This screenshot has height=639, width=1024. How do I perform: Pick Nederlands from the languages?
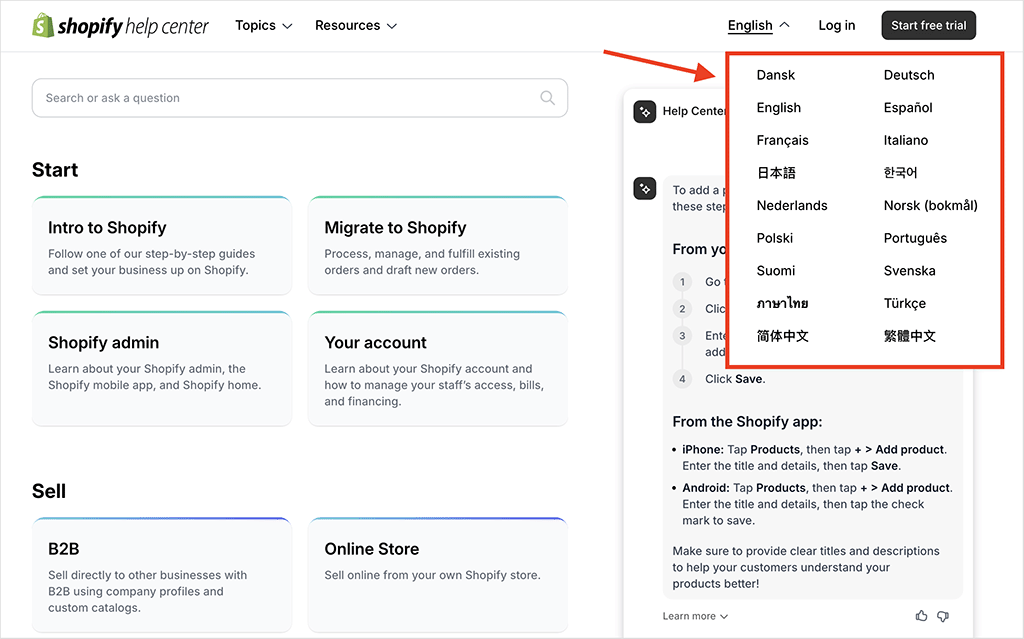coord(792,206)
